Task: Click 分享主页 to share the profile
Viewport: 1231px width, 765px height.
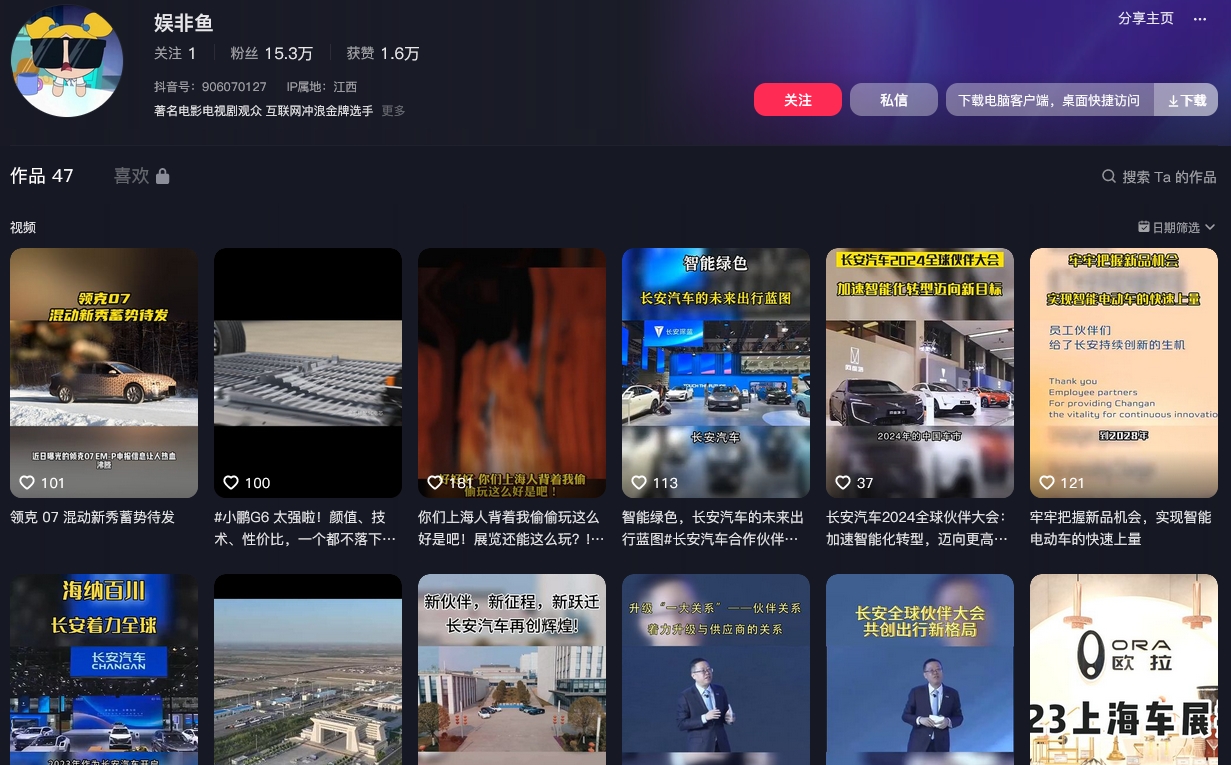Action: (x=1146, y=19)
